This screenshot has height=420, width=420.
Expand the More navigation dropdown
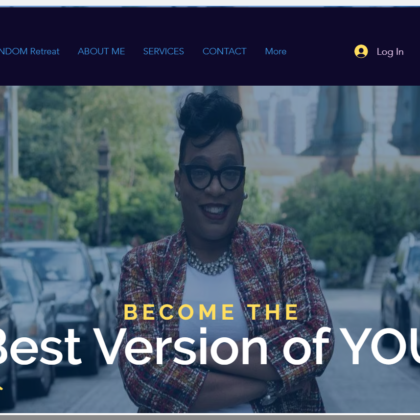click(x=276, y=51)
